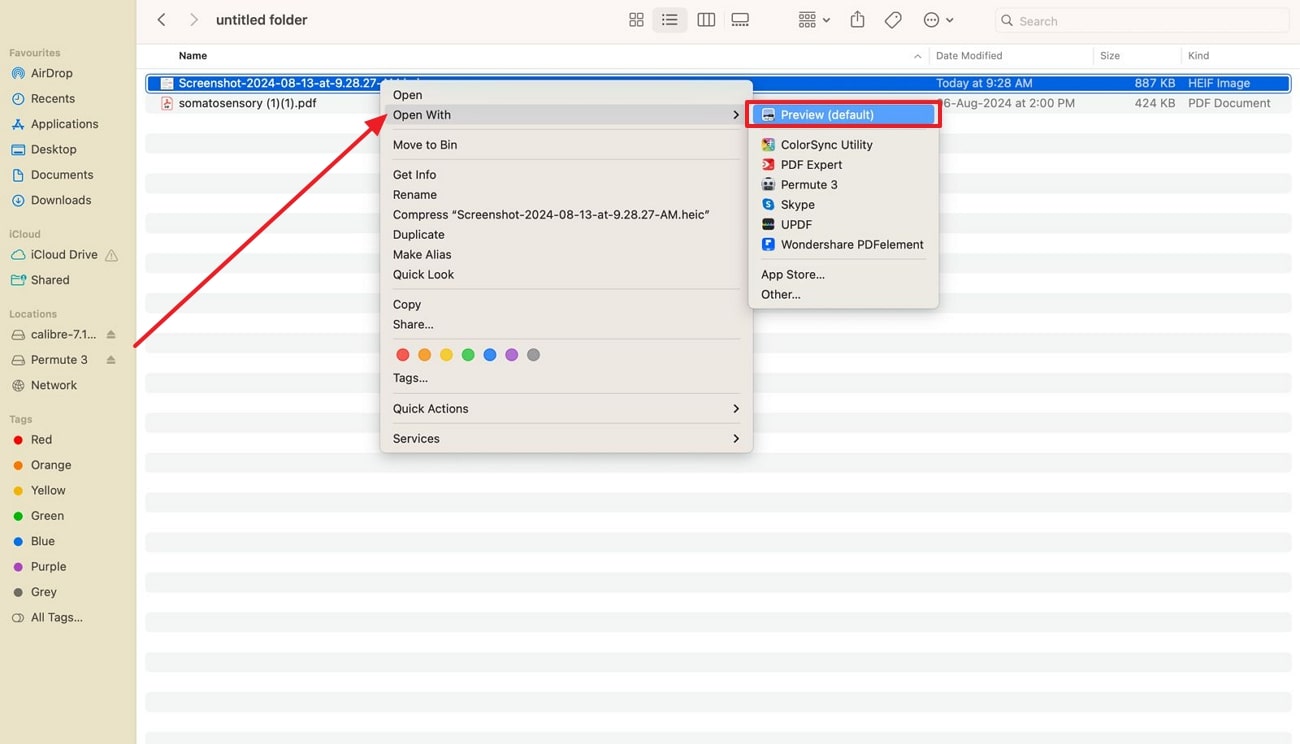Expand the Services submenu
The width and height of the screenshot is (1300, 744).
pyautogui.click(x=566, y=439)
